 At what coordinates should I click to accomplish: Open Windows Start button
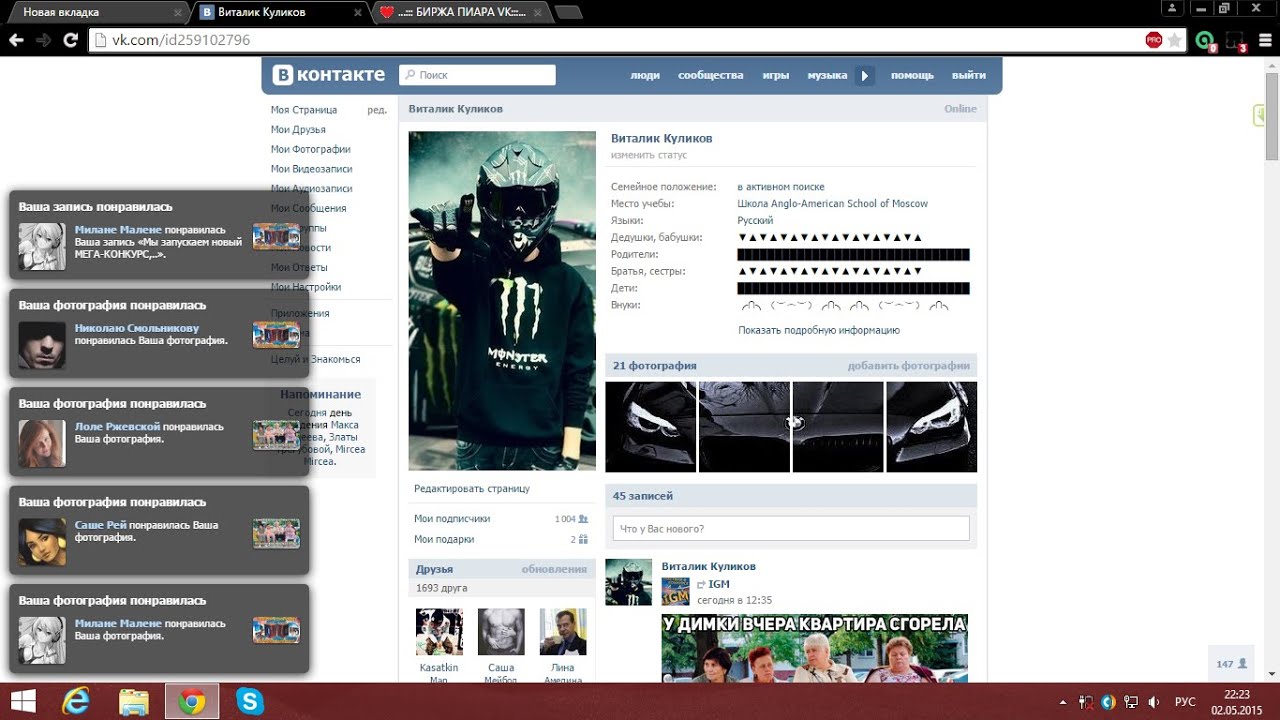click(23, 701)
